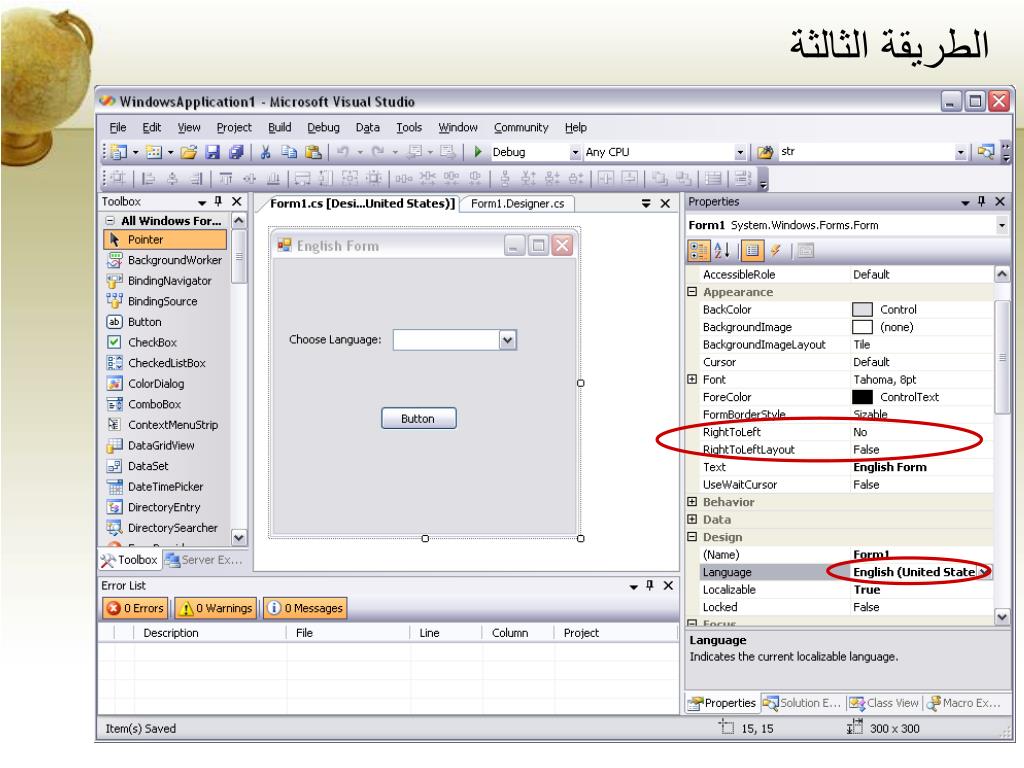The width and height of the screenshot is (1024, 768).
Task: Click the BackColor Control color swatch
Action: click(862, 310)
